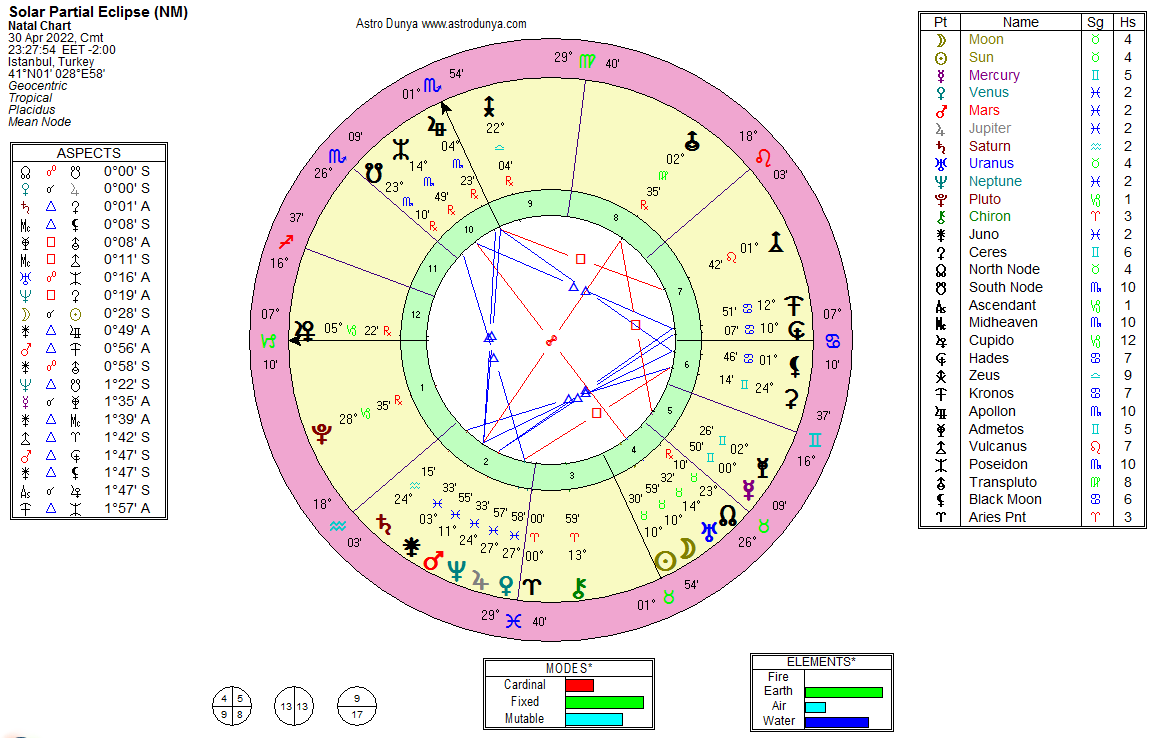Click the Solar Partial Eclipse (NM) title
This screenshot has height=738, width=1167.
(x=98, y=12)
